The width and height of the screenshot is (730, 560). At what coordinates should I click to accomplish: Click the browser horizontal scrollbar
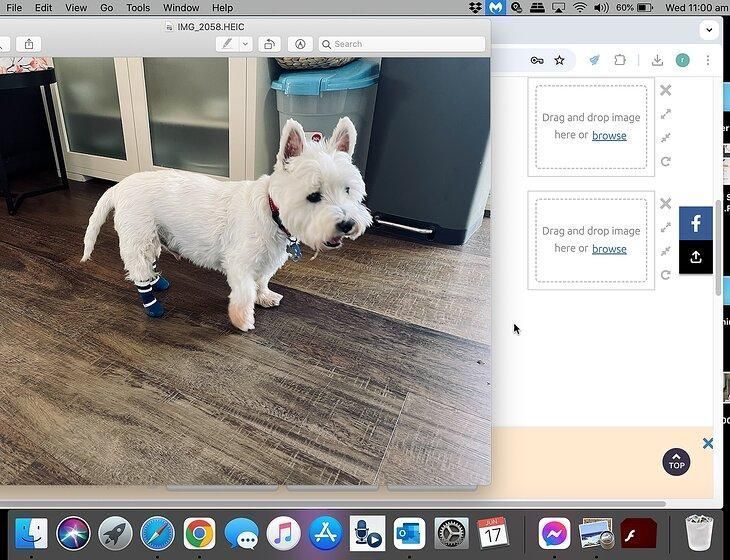(333, 504)
